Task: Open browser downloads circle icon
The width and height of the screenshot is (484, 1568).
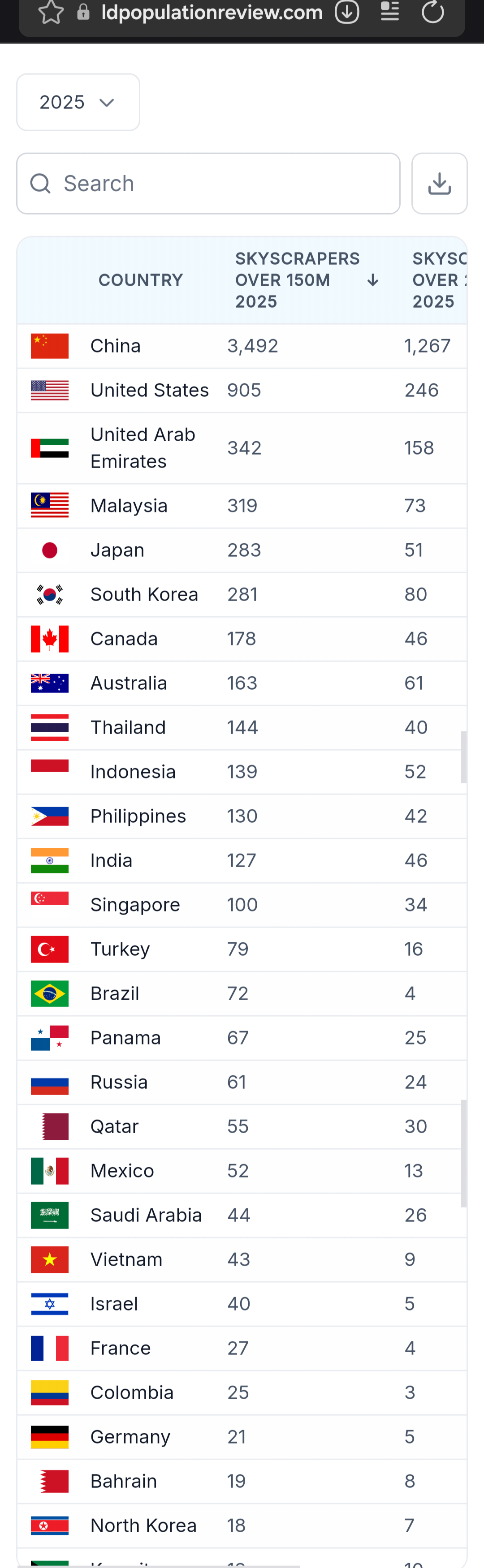Action: pos(347,12)
